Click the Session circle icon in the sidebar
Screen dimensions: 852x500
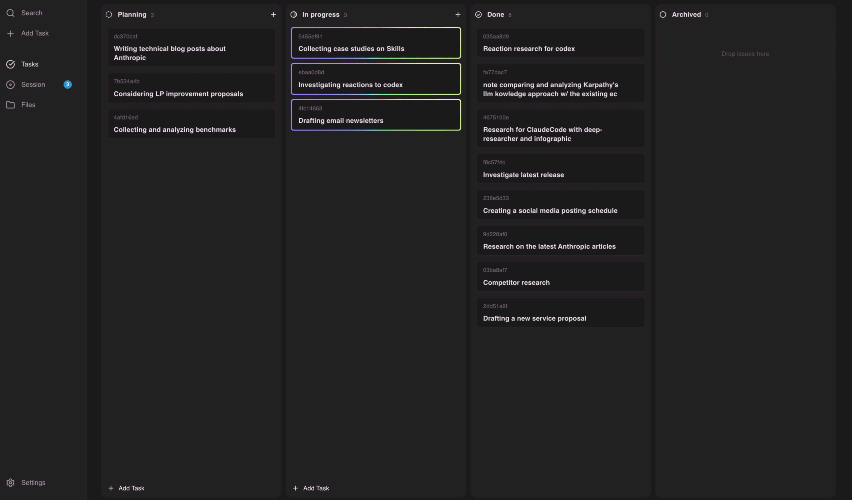tap(10, 84)
